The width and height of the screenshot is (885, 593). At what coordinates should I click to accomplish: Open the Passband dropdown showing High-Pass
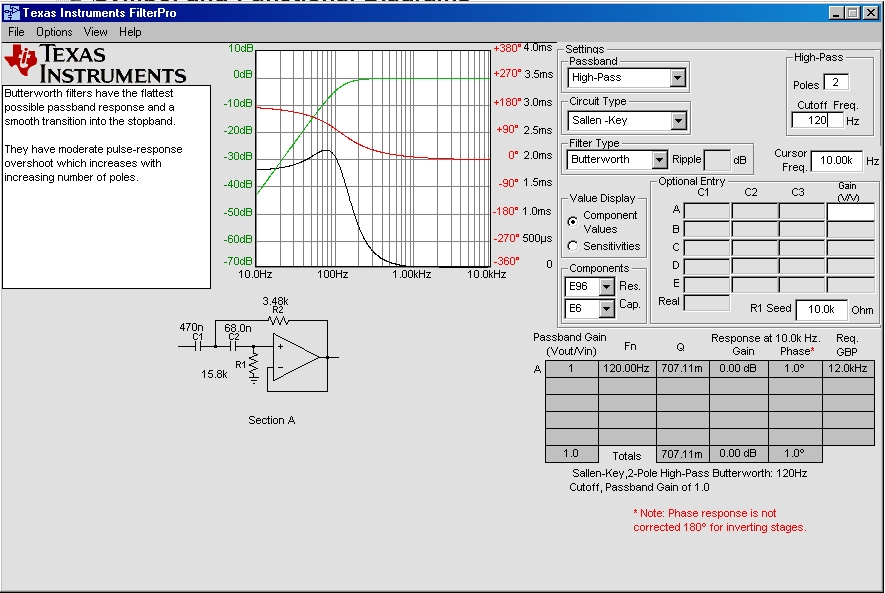677,78
